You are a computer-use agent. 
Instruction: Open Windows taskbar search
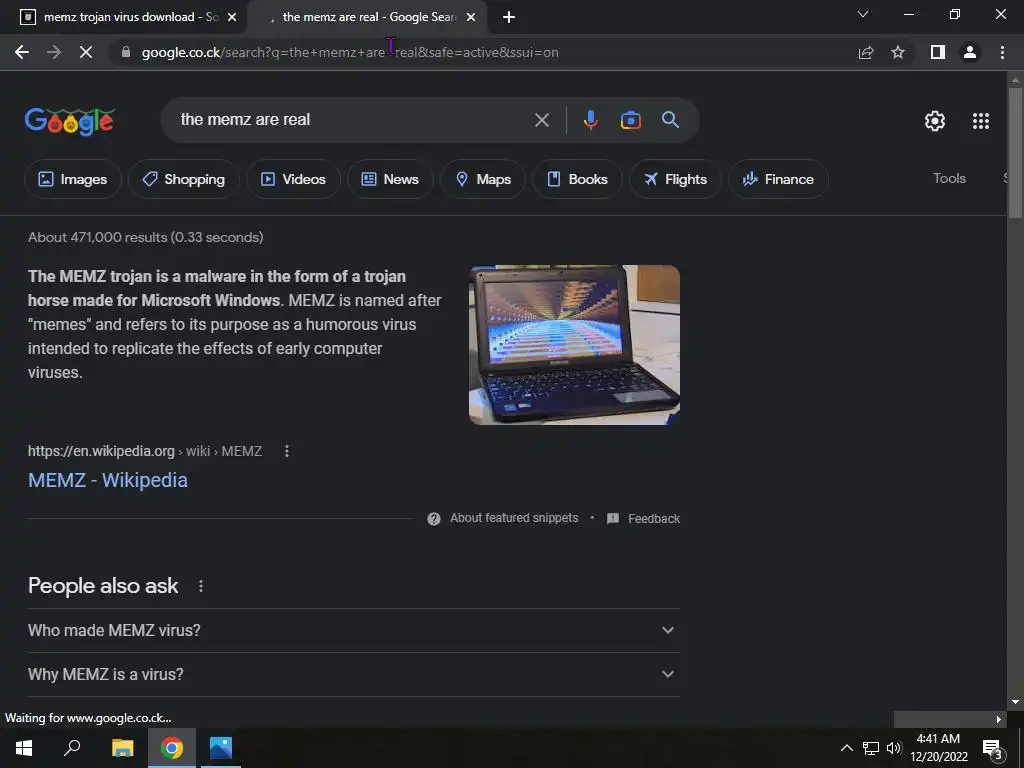pos(72,748)
